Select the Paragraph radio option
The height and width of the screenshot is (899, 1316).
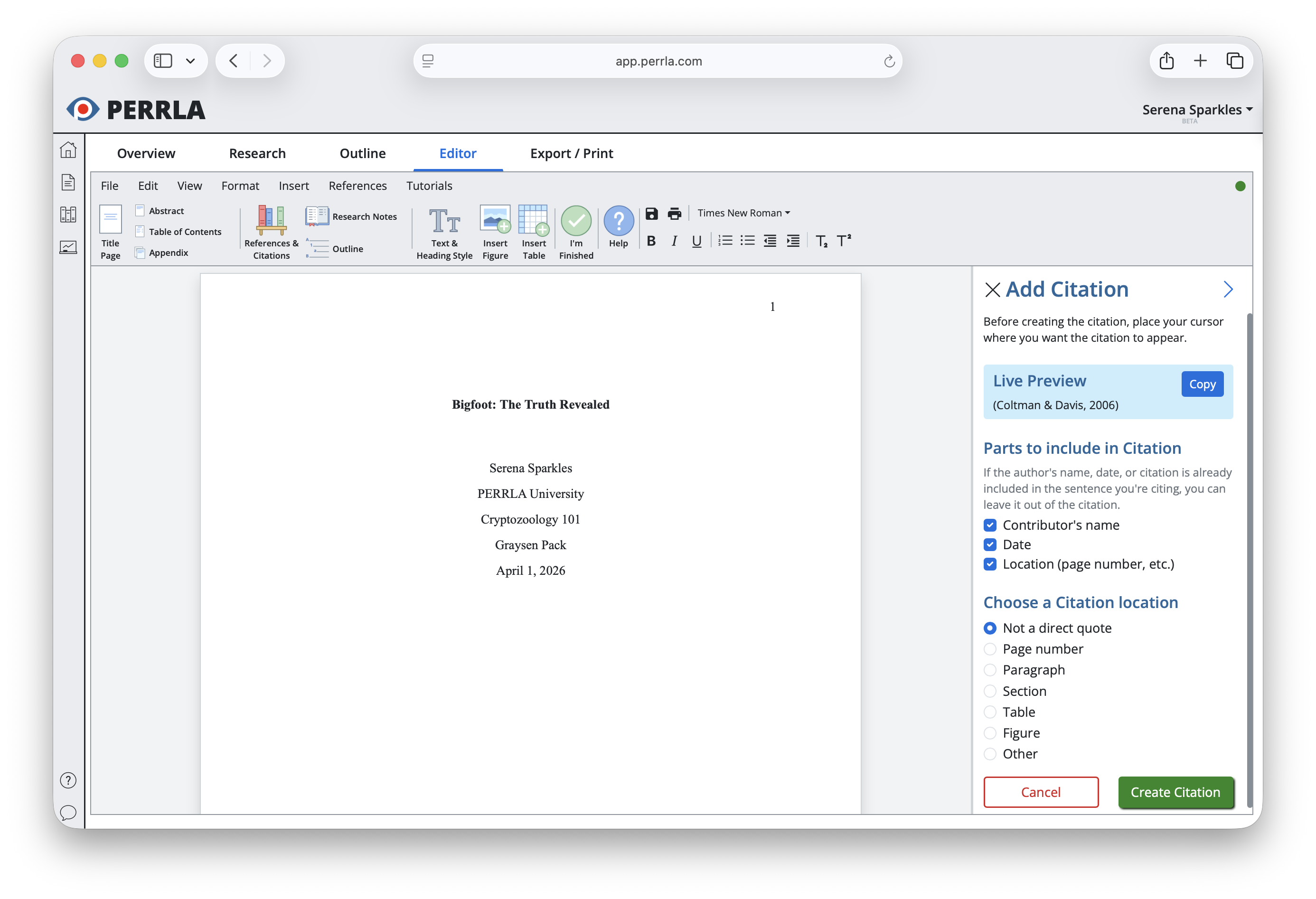coord(990,670)
